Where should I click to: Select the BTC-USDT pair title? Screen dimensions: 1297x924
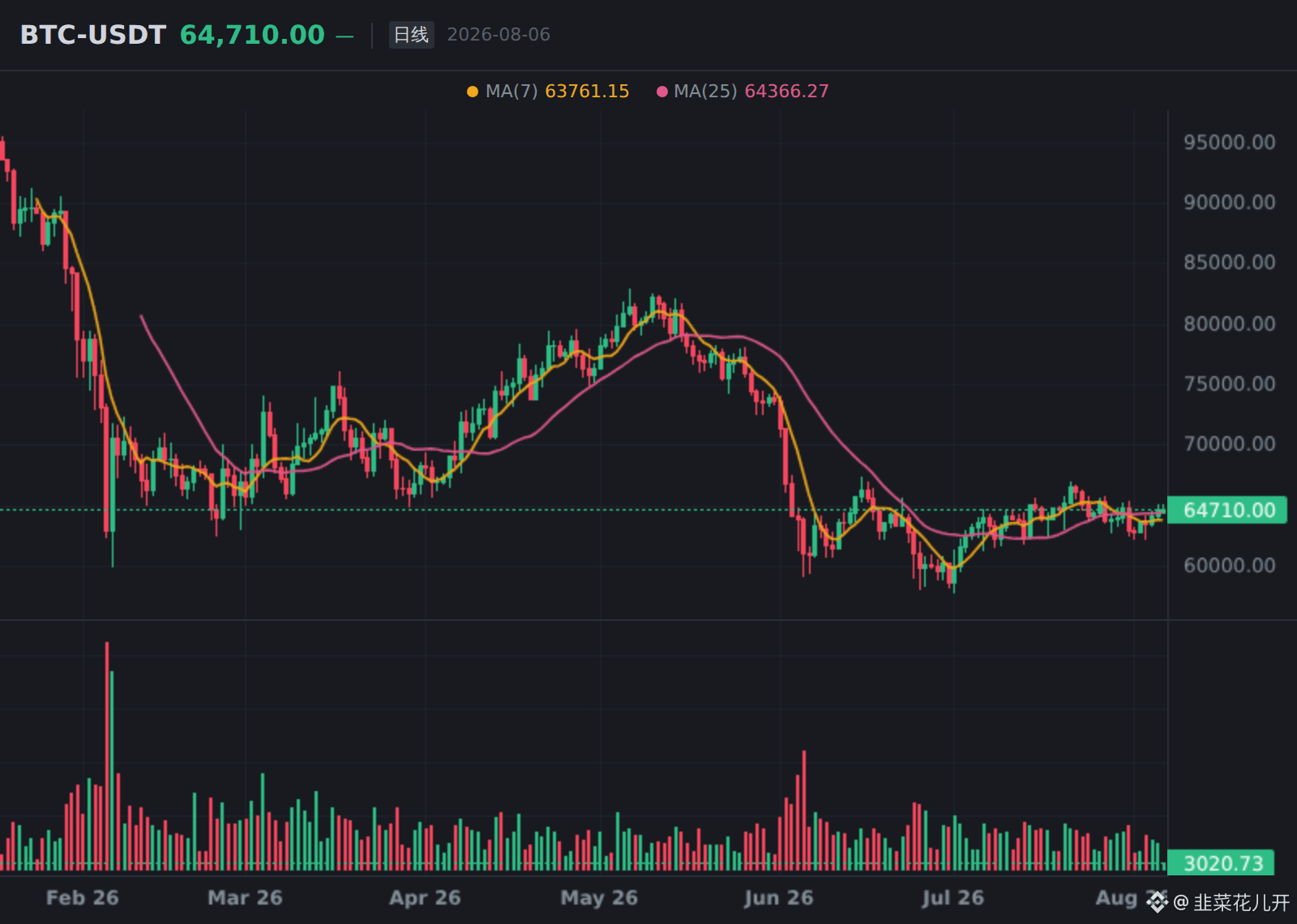click(92, 35)
